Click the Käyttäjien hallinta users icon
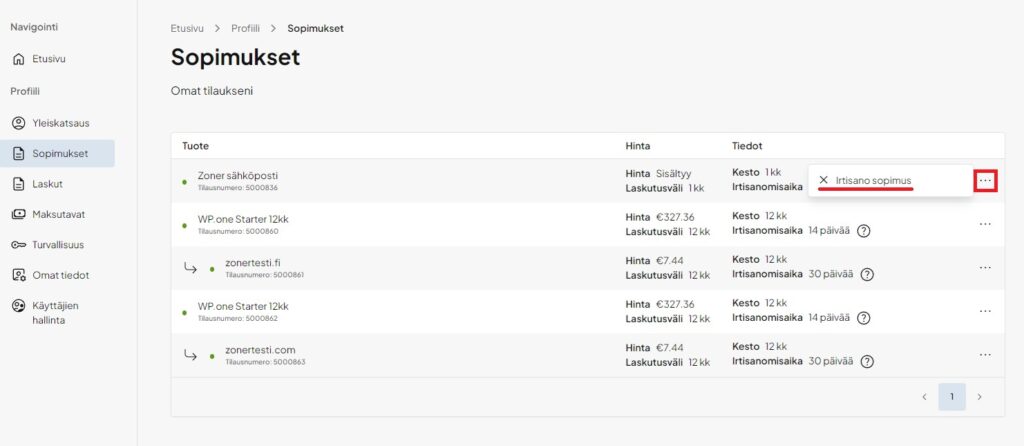This screenshot has height=446, width=1024. point(18,305)
